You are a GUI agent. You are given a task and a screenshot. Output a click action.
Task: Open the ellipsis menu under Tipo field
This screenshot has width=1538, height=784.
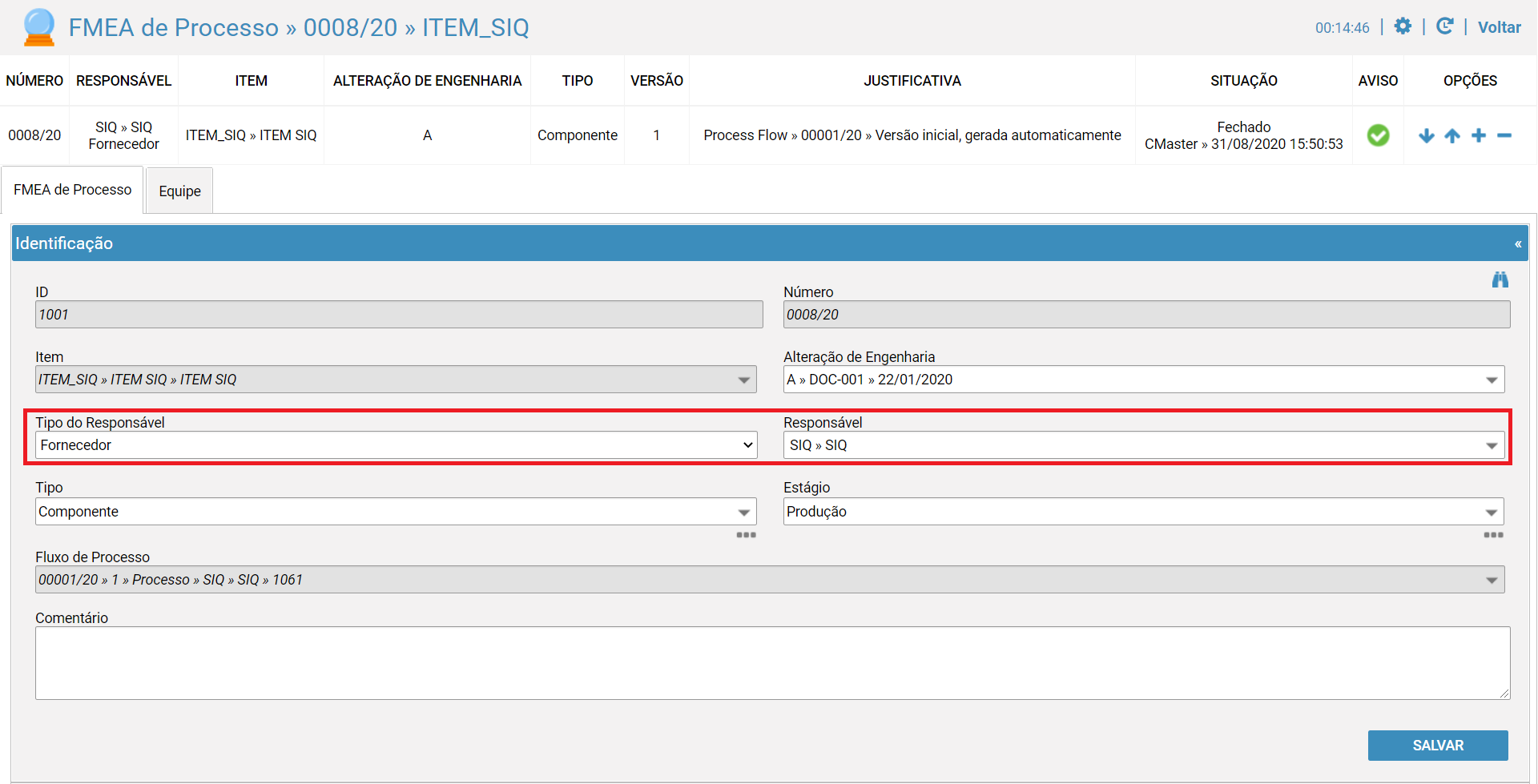pos(746,535)
